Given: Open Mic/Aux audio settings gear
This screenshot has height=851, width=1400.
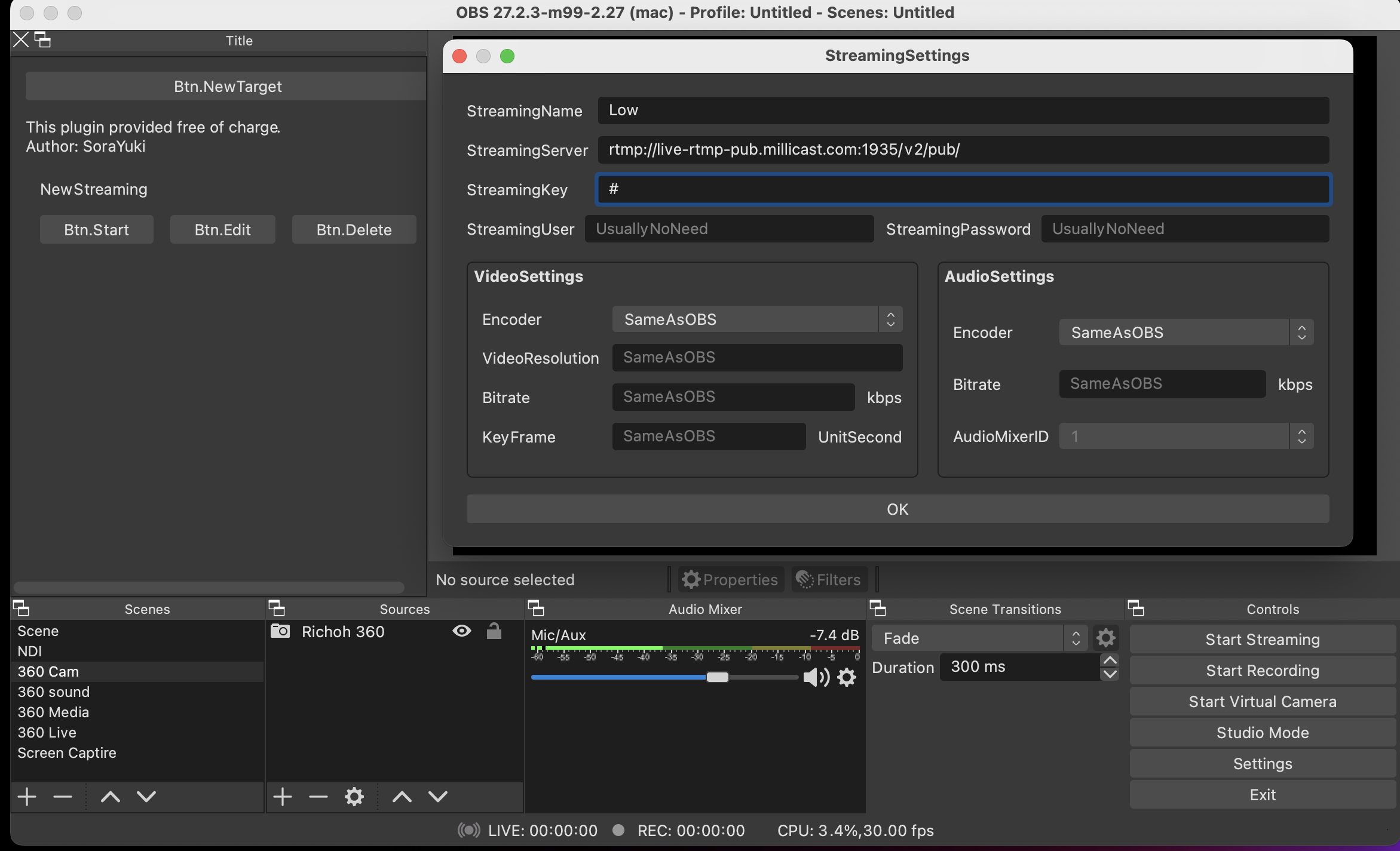Looking at the screenshot, I should coord(847,677).
